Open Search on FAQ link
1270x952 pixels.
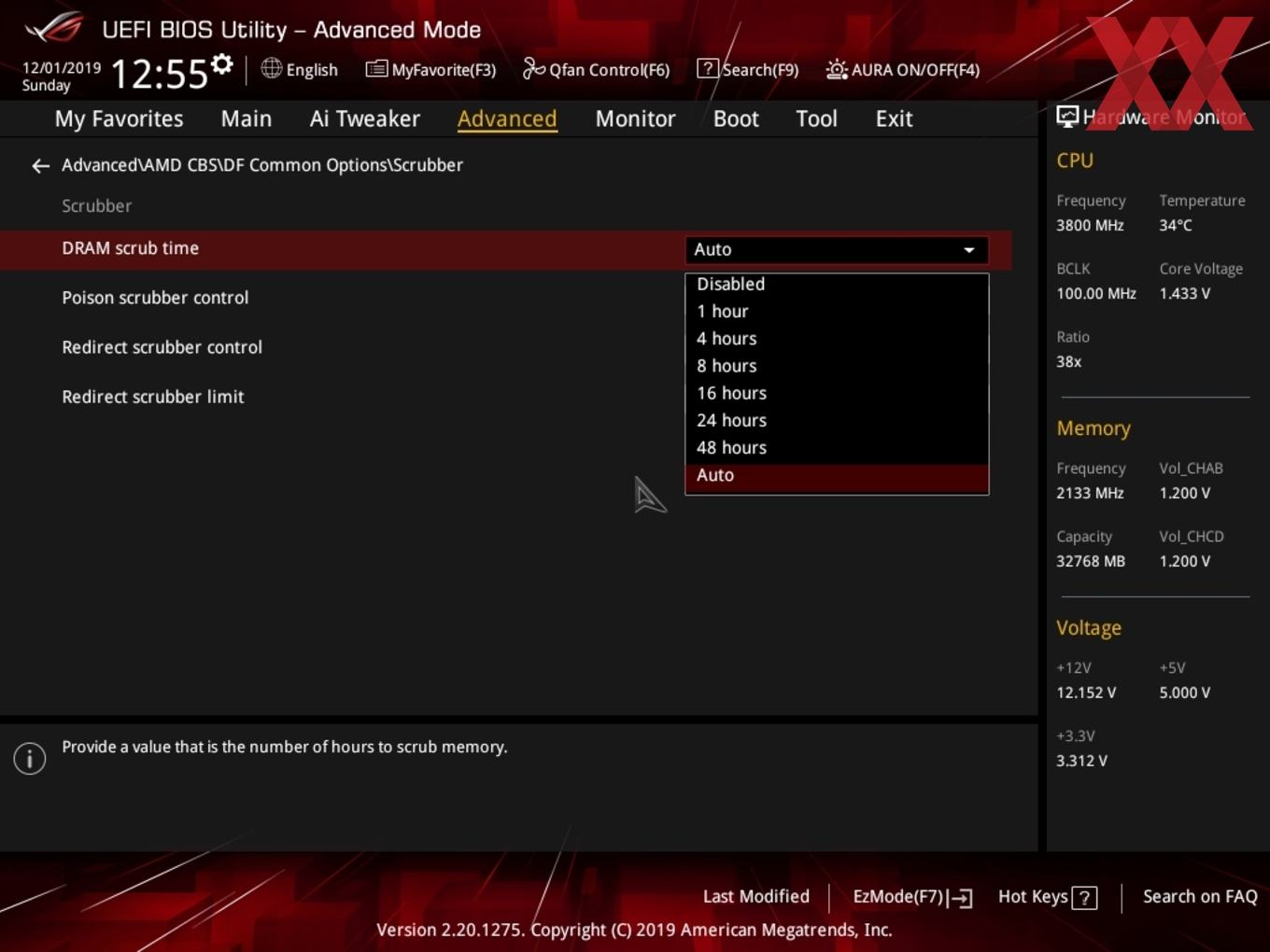click(x=1200, y=897)
